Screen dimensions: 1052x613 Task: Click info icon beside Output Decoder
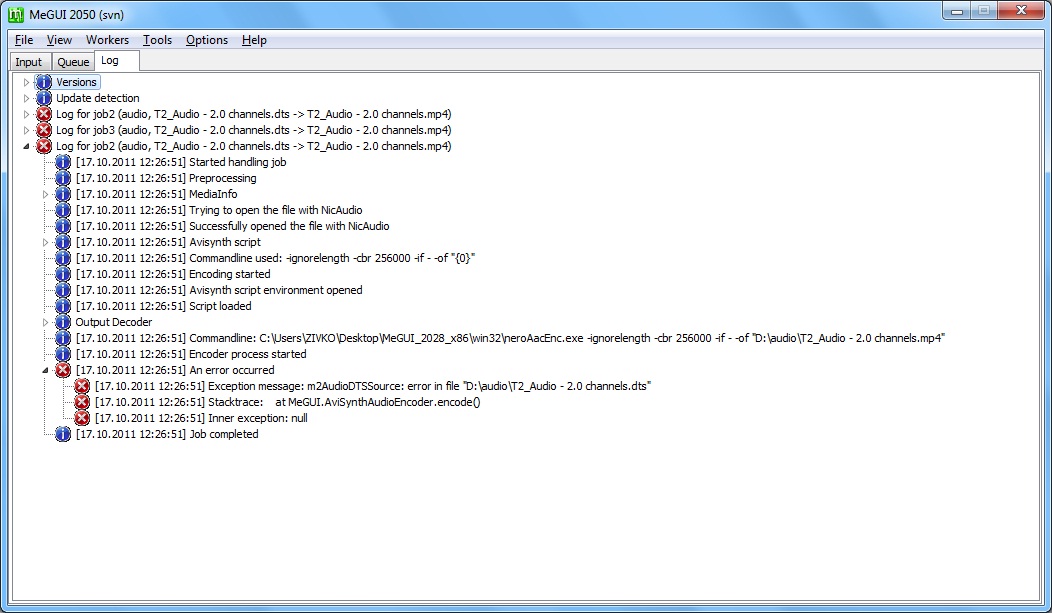coord(62,322)
